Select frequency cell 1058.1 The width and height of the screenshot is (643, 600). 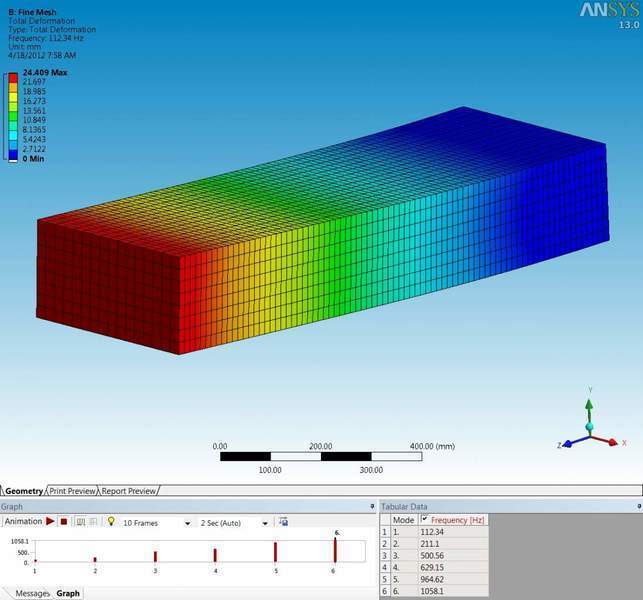click(x=453, y=591)
